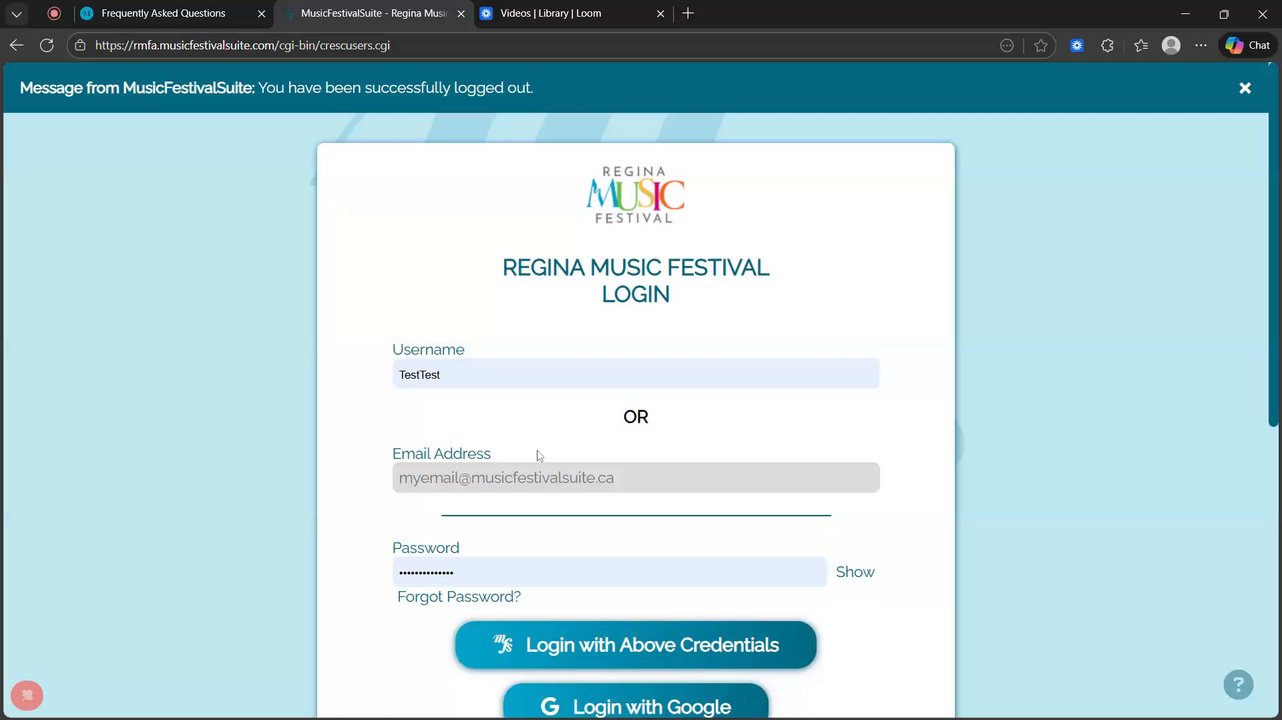This screenshot has height=720, width=1282.
Task: Restore down the browser window
Action: point(1224,14)
